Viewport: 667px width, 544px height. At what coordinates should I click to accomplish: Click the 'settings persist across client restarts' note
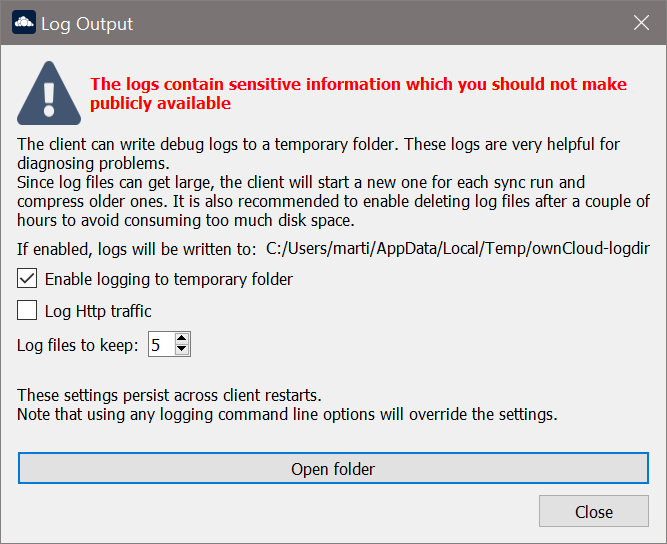(x=169, y=395)
